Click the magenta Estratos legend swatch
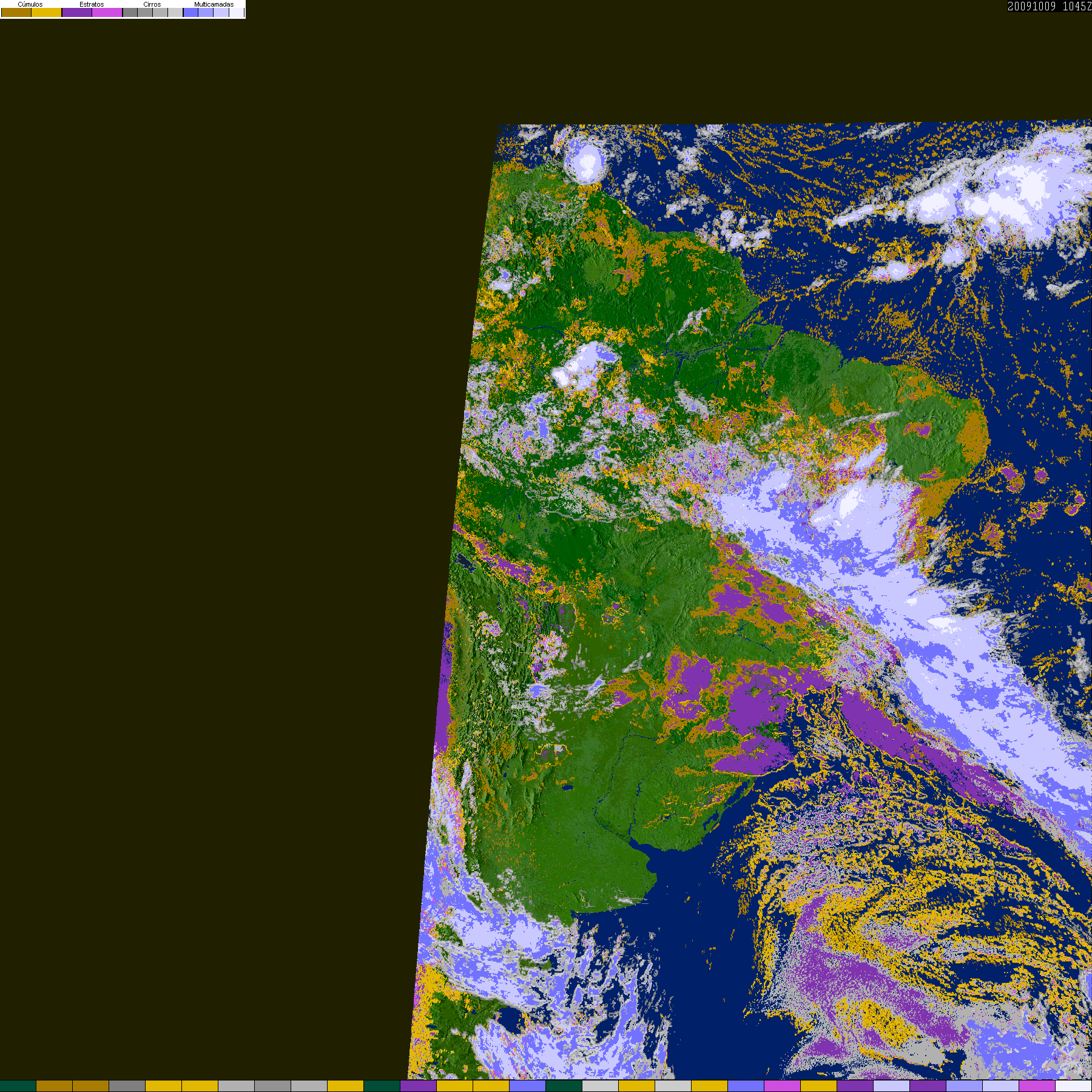 (107, 12)
